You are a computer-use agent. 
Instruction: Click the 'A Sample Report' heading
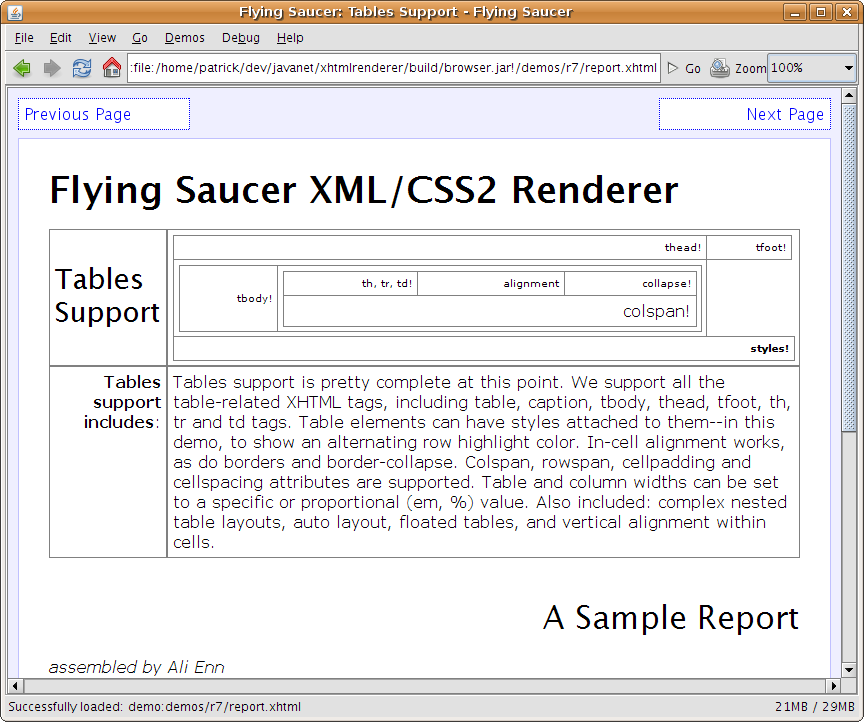(671, 618)
